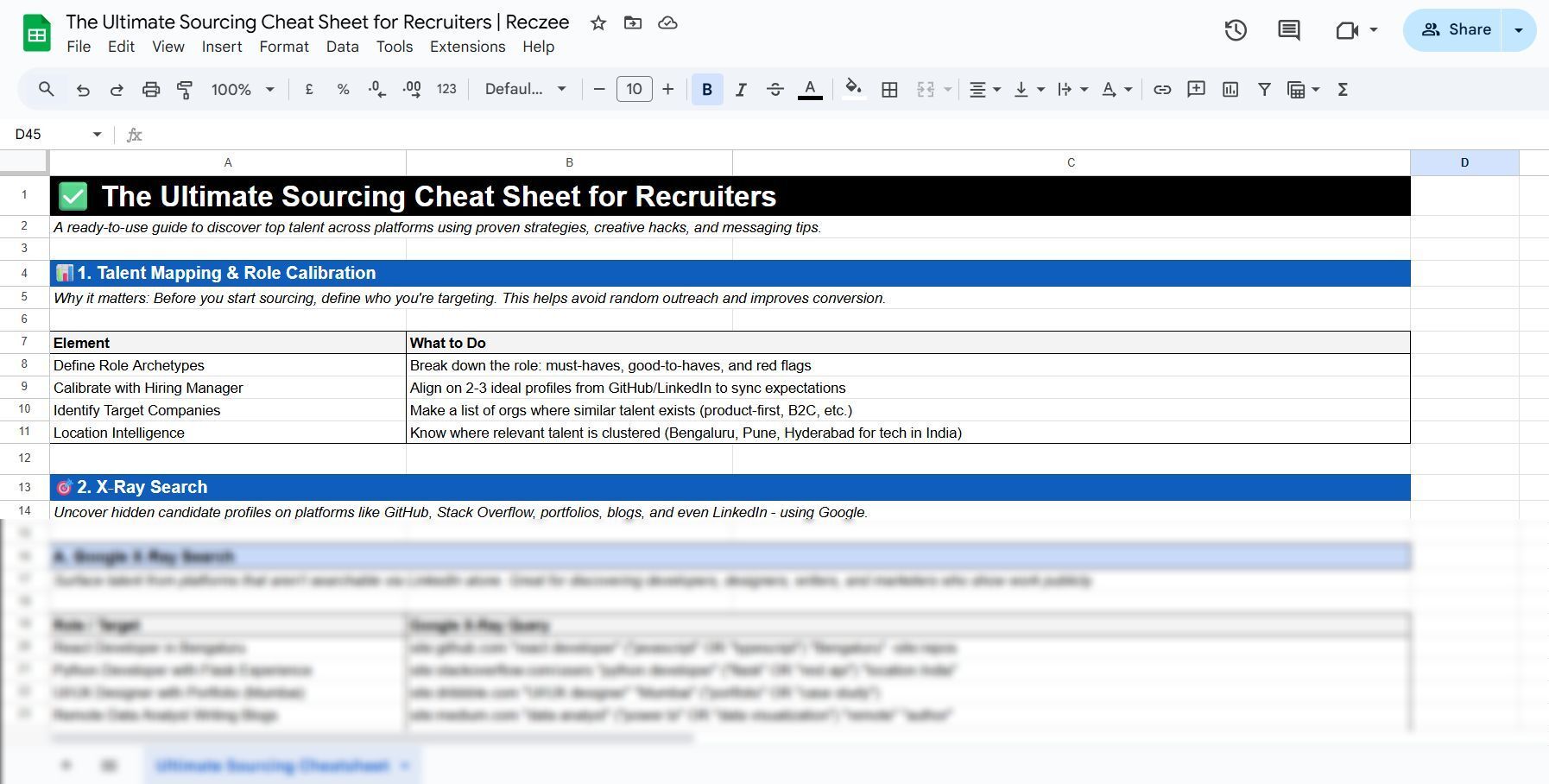
Task: Increase the font size
Action: (x=667, y=89)
